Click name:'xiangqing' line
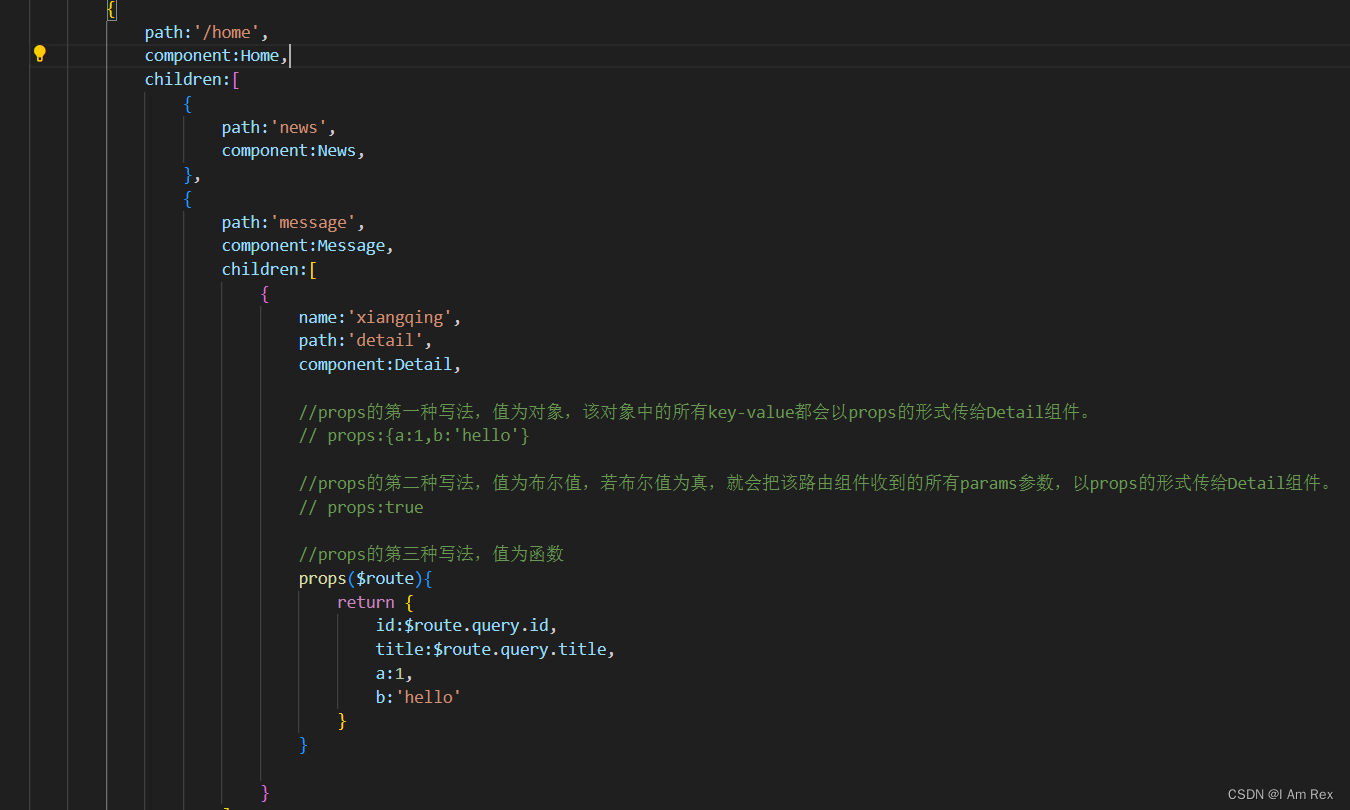The height and width of the screenshot is (810, 1350). point(380,317)
